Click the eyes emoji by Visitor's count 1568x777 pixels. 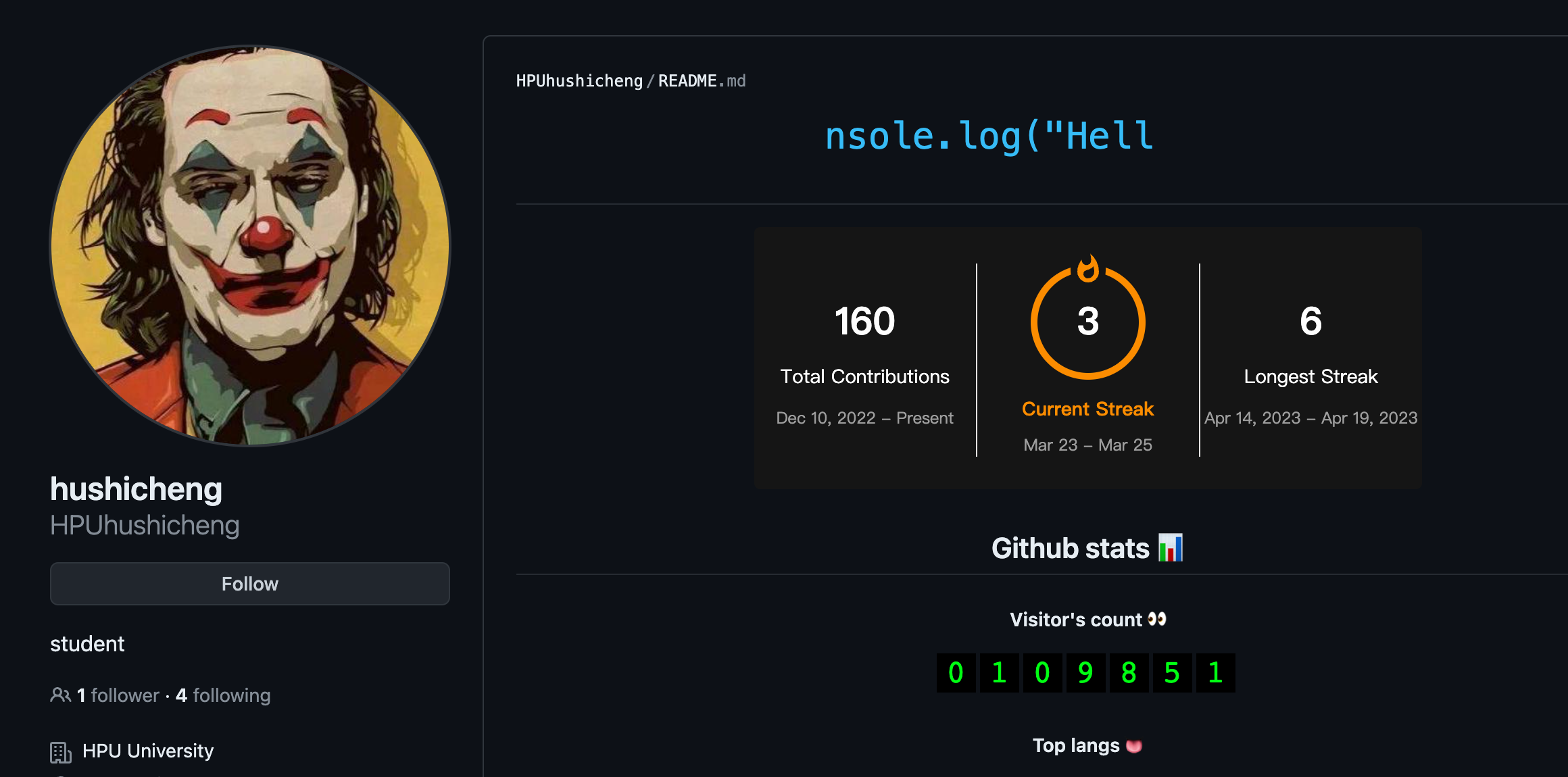point(1157,620)
